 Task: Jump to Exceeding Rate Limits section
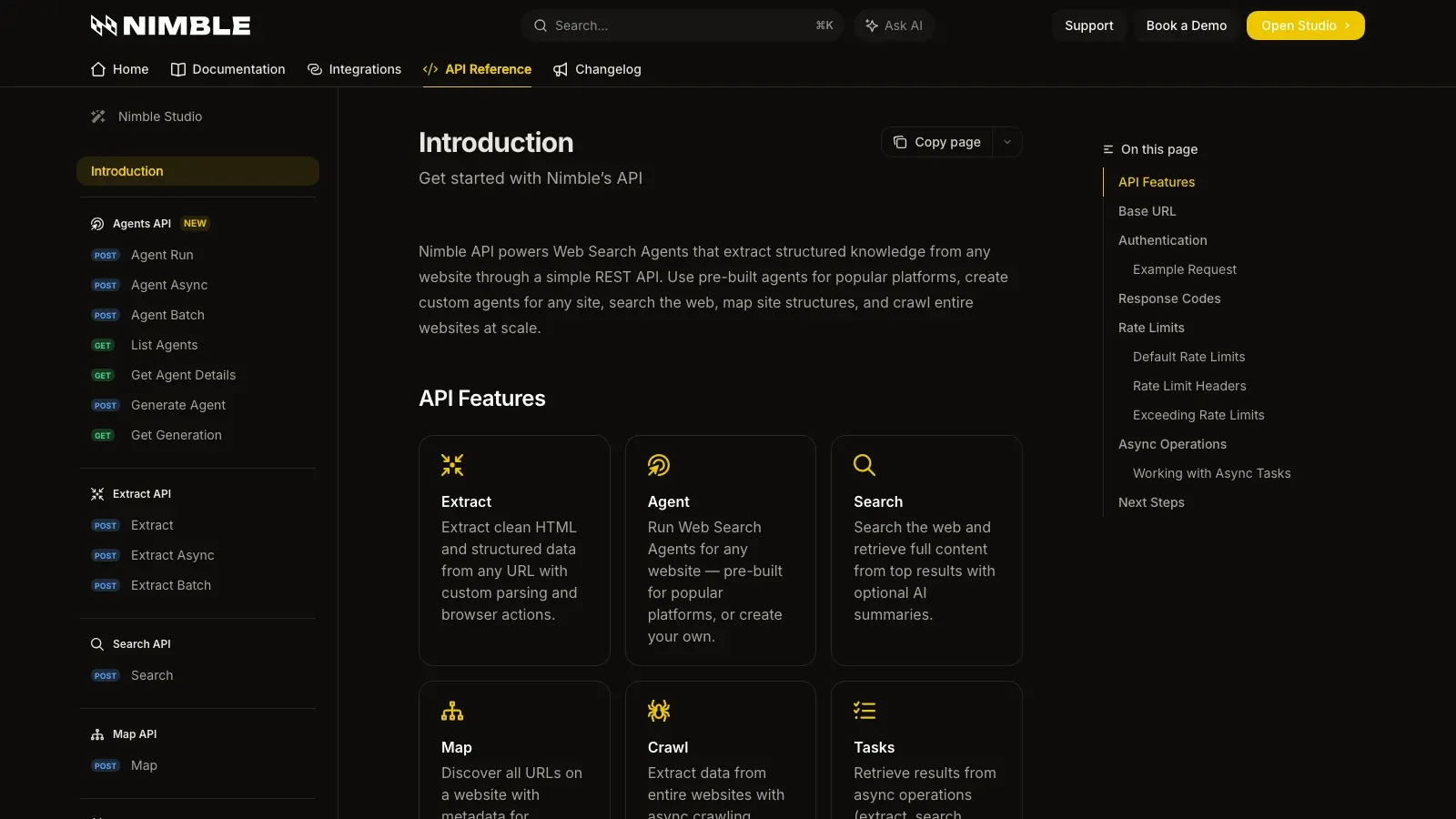coord(1198,415)
